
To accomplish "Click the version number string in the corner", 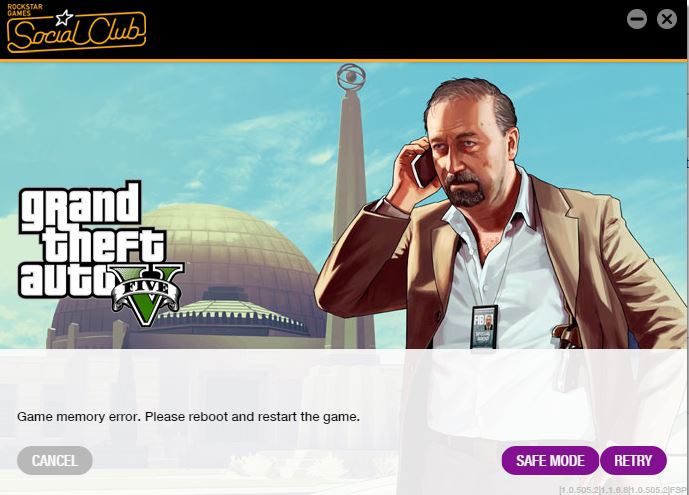I will [x=623, y=490].
